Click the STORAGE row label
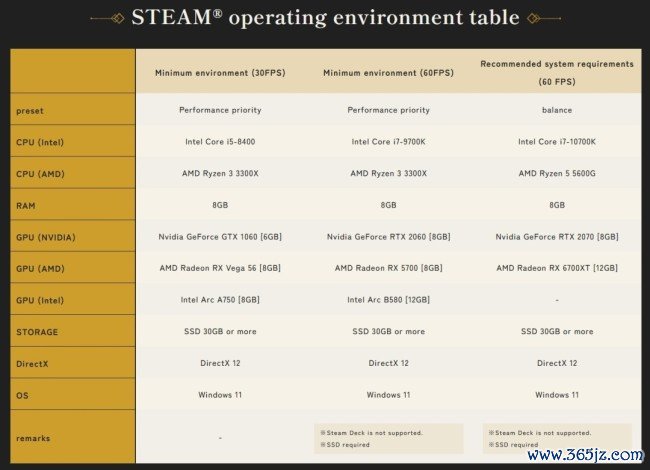Screen dimensions: 650x470 point(37,332)
